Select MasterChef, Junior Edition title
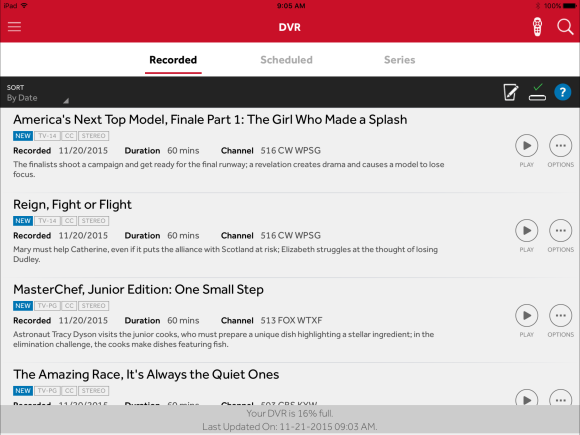The image size is (580, 435). coord(138,289)
